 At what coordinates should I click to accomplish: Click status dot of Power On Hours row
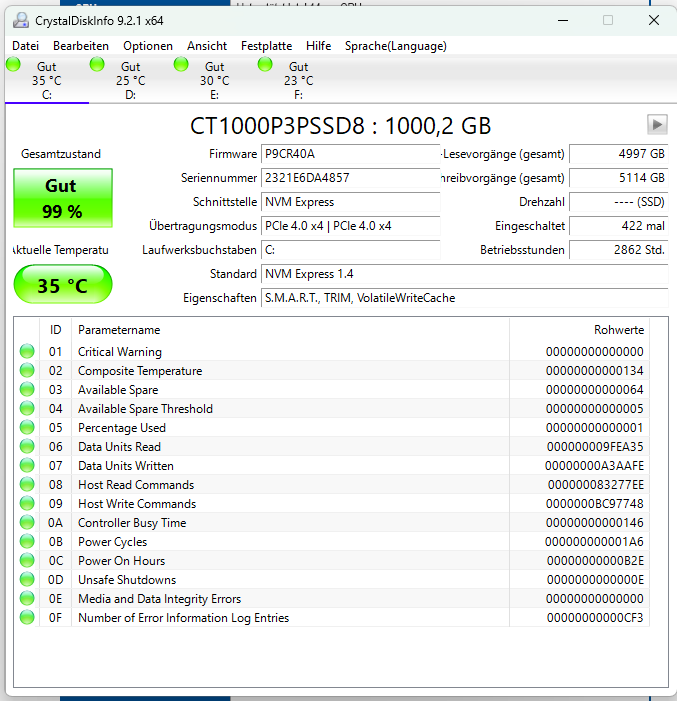pos(27,560)
